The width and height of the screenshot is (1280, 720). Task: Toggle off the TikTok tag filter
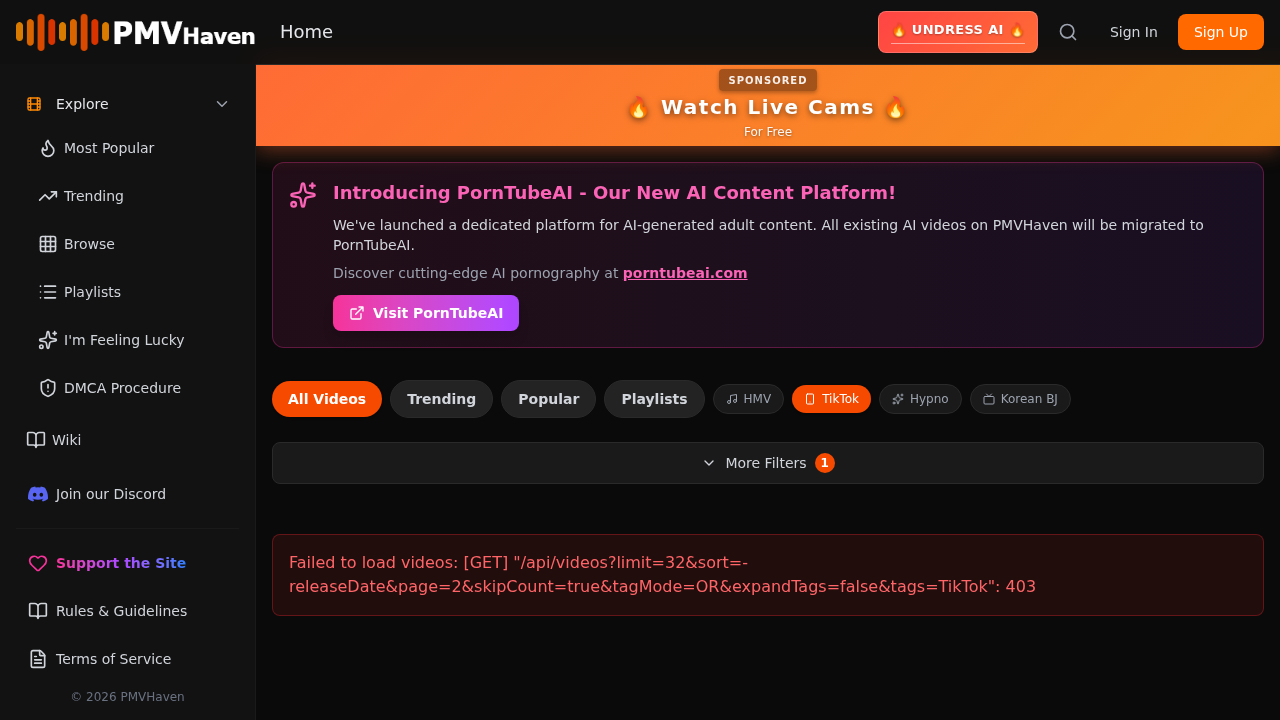(831, 399)
